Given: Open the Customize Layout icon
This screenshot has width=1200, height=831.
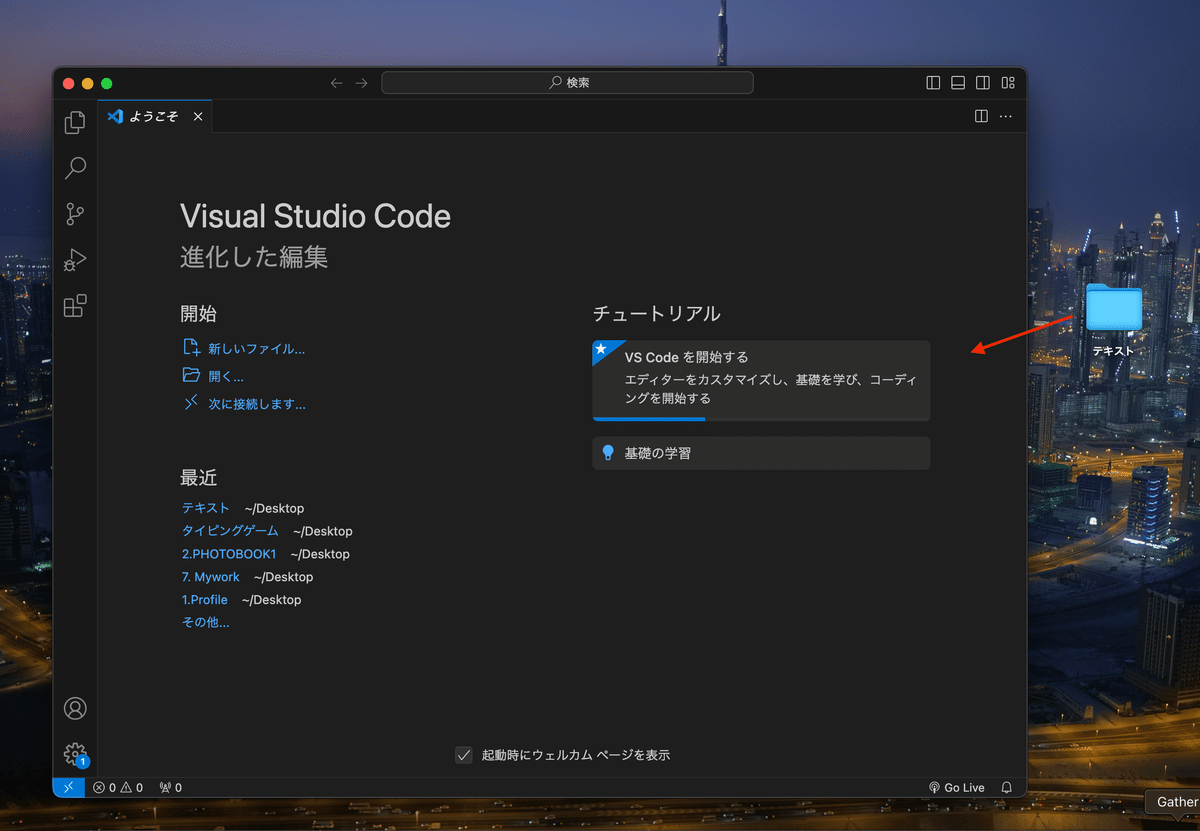Looking at the screenshot, I should [x=1008, y=83].
